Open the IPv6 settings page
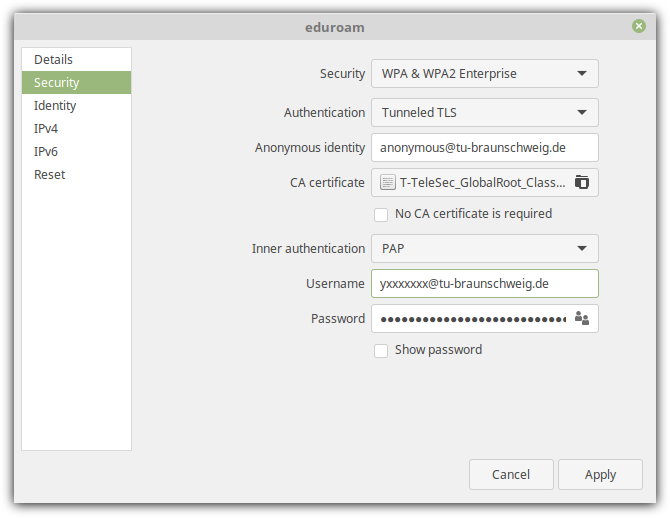The image size is (670, 518). pos(46,152)
